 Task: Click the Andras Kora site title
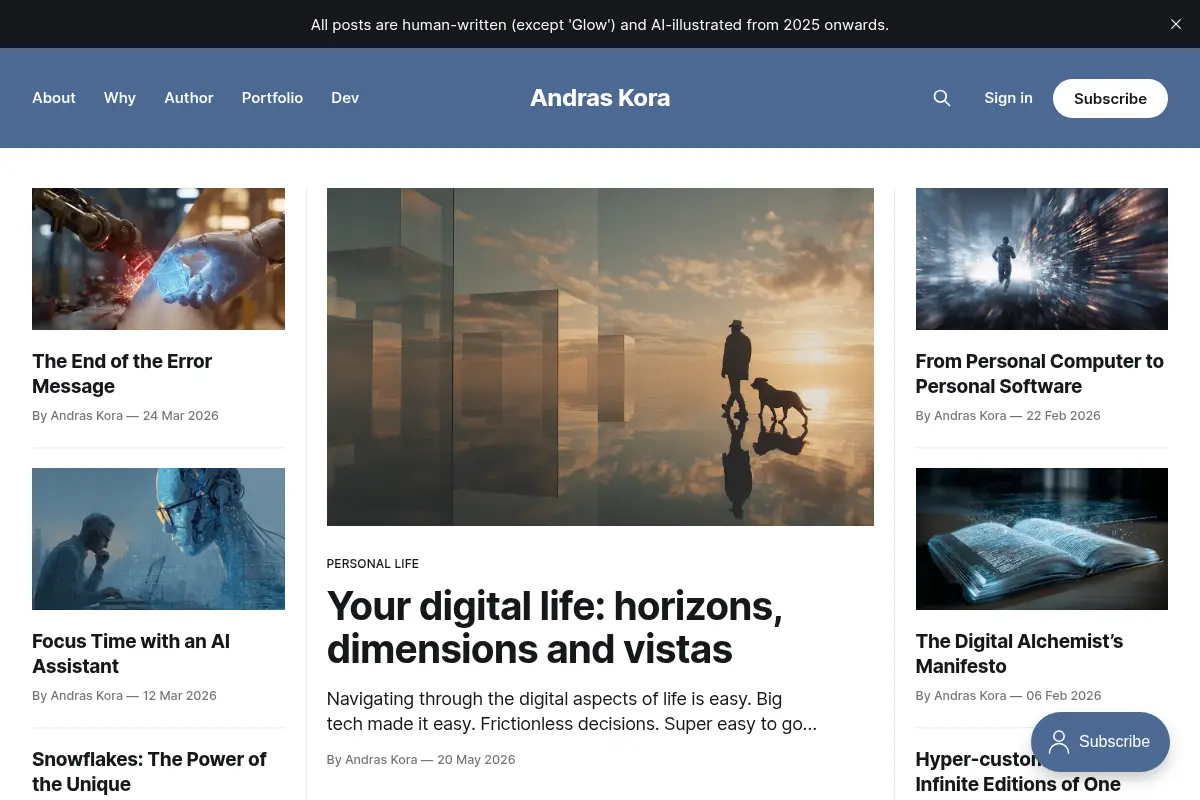pyautogui.click(x=600, y=98)
